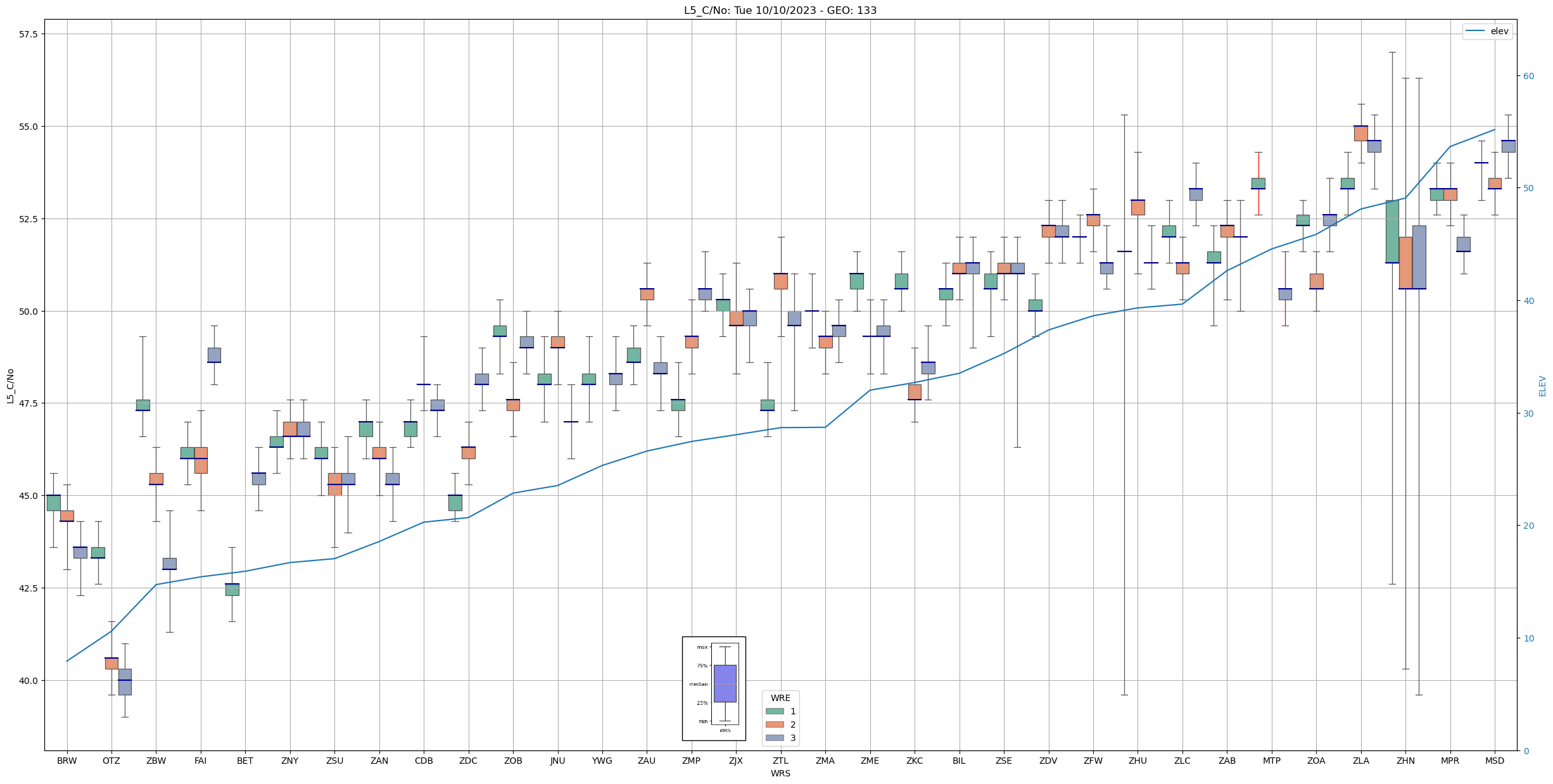The width and height of the screenshot is (1553, 784).
Task: Click the ZDV station label
Action: coord(1048,761)
